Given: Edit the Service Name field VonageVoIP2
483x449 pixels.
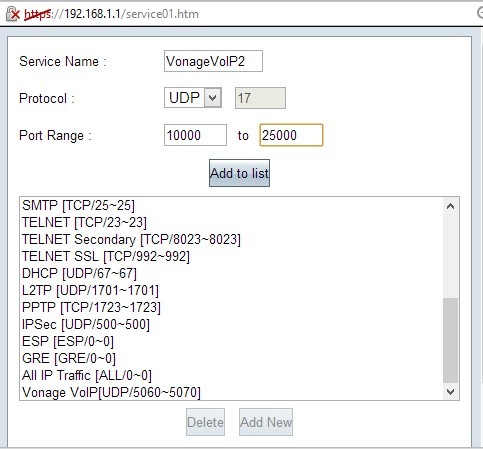Looking at the screenshot, I should coord(213,61).
